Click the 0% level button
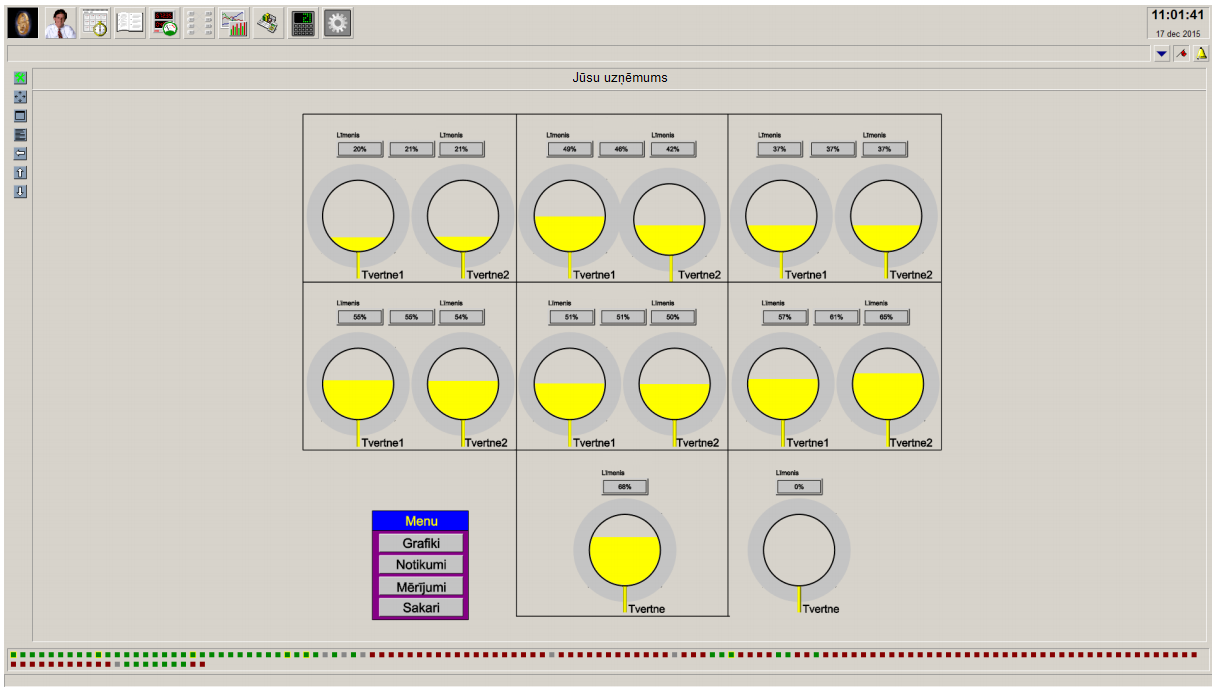This screenshot has height=690, width=1216. 800,487
